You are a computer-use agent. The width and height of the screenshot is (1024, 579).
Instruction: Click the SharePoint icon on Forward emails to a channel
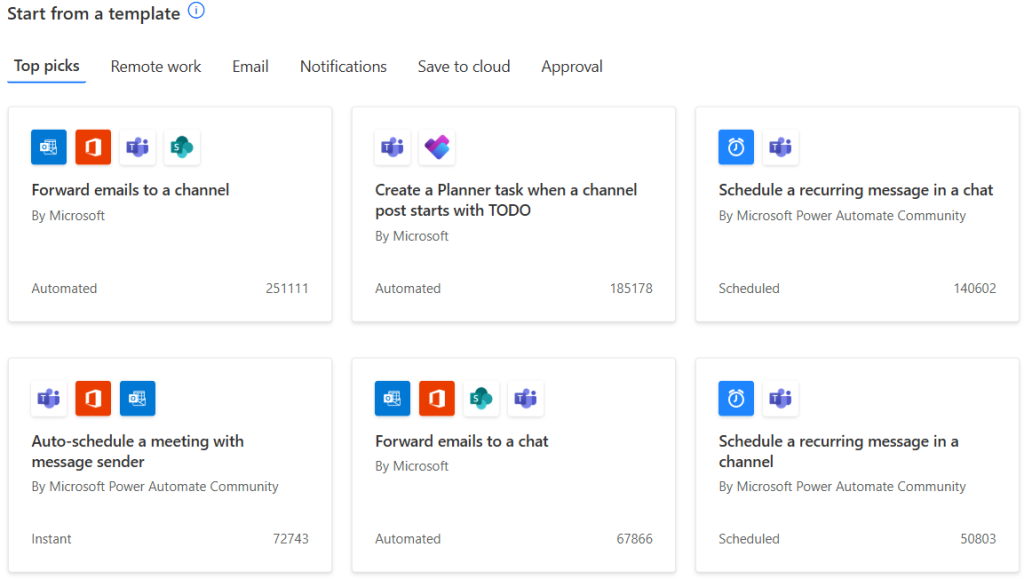[x=182, y=147]
